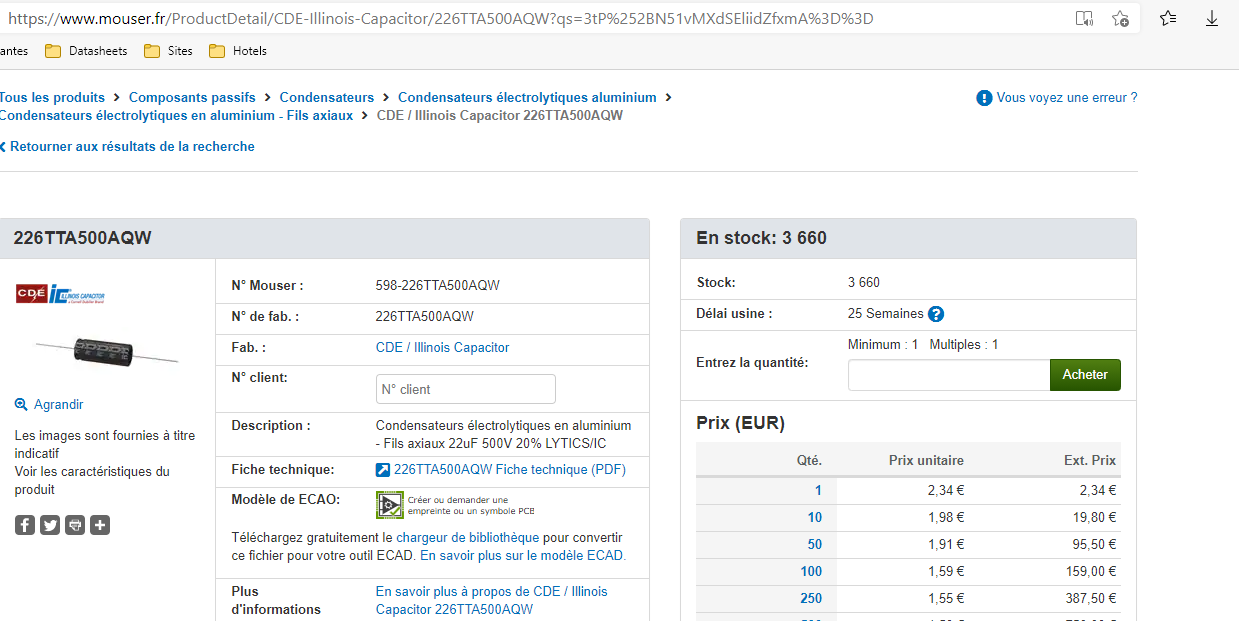Click the 1,59 € unit price

pyautogui.click(x=946, y=572)
